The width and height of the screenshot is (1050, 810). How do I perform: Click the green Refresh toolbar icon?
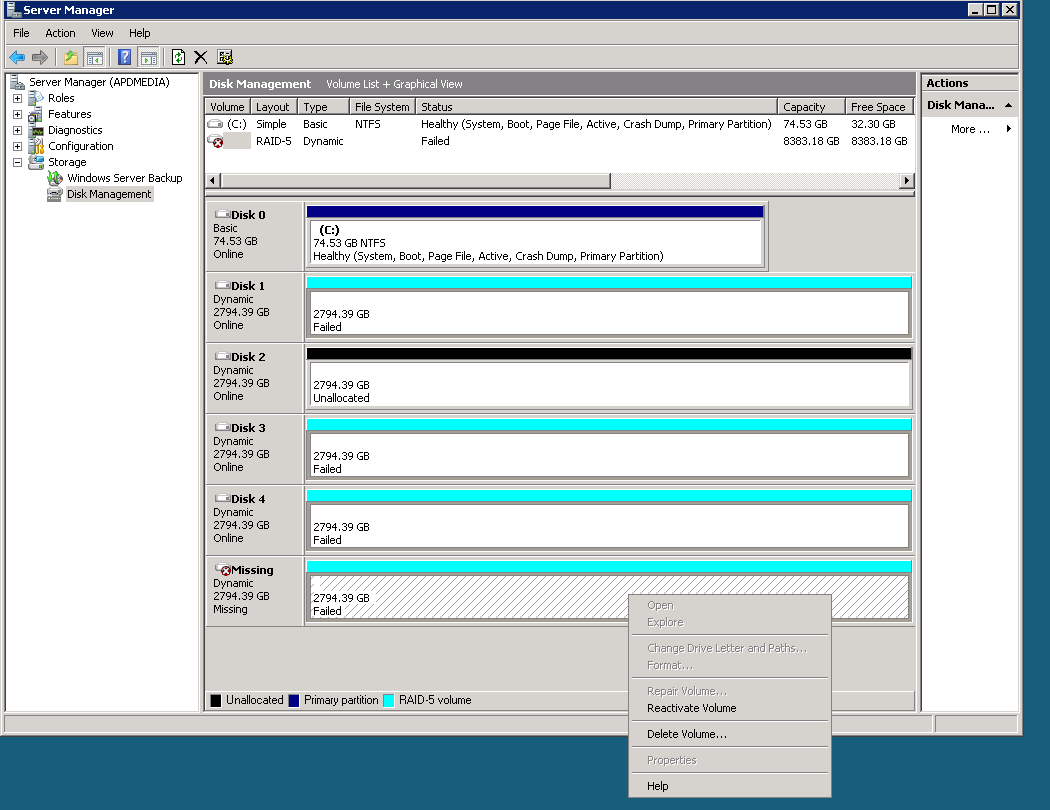click(178, 58)
